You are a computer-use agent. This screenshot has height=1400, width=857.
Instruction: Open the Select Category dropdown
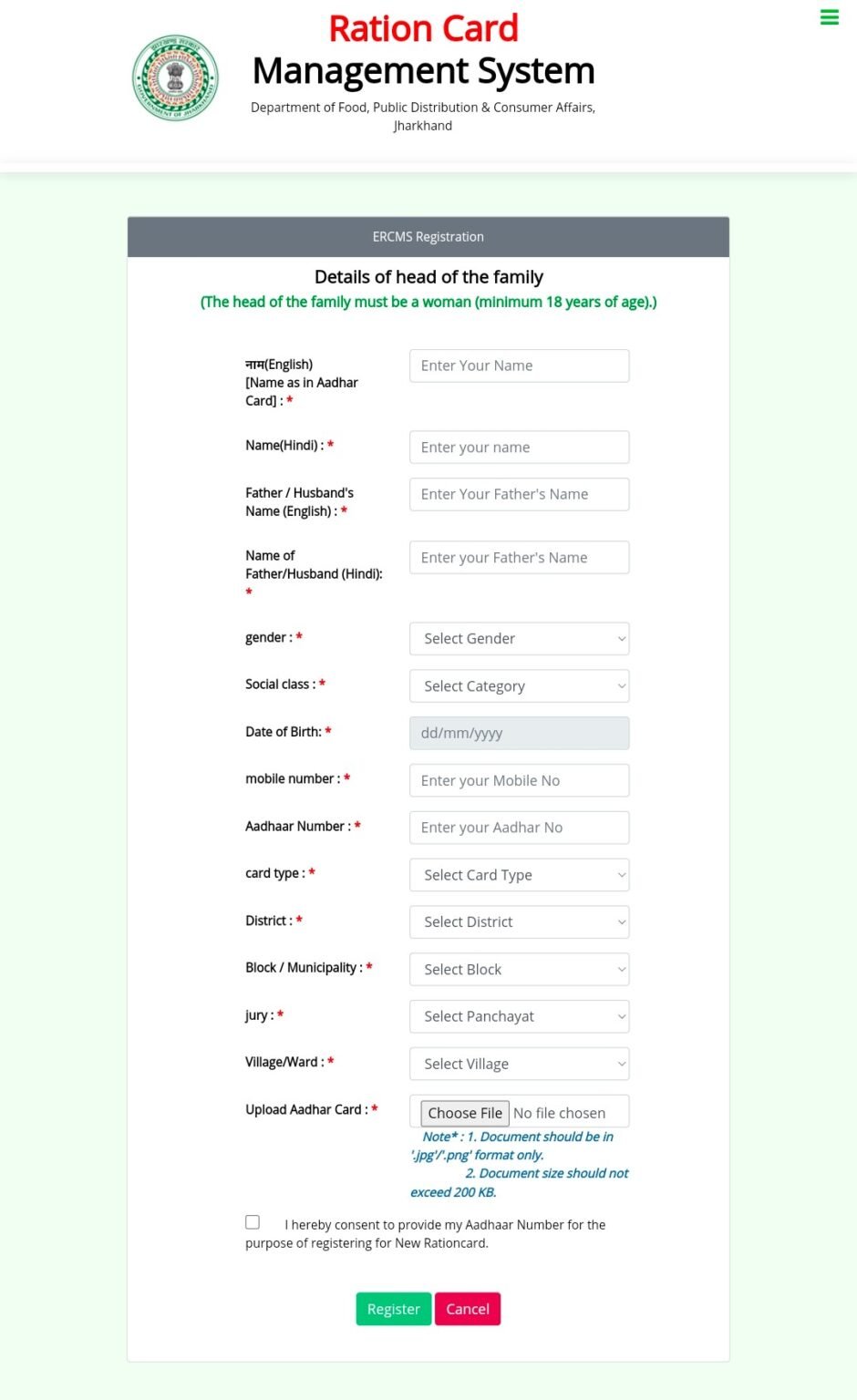tap(519, 685)
